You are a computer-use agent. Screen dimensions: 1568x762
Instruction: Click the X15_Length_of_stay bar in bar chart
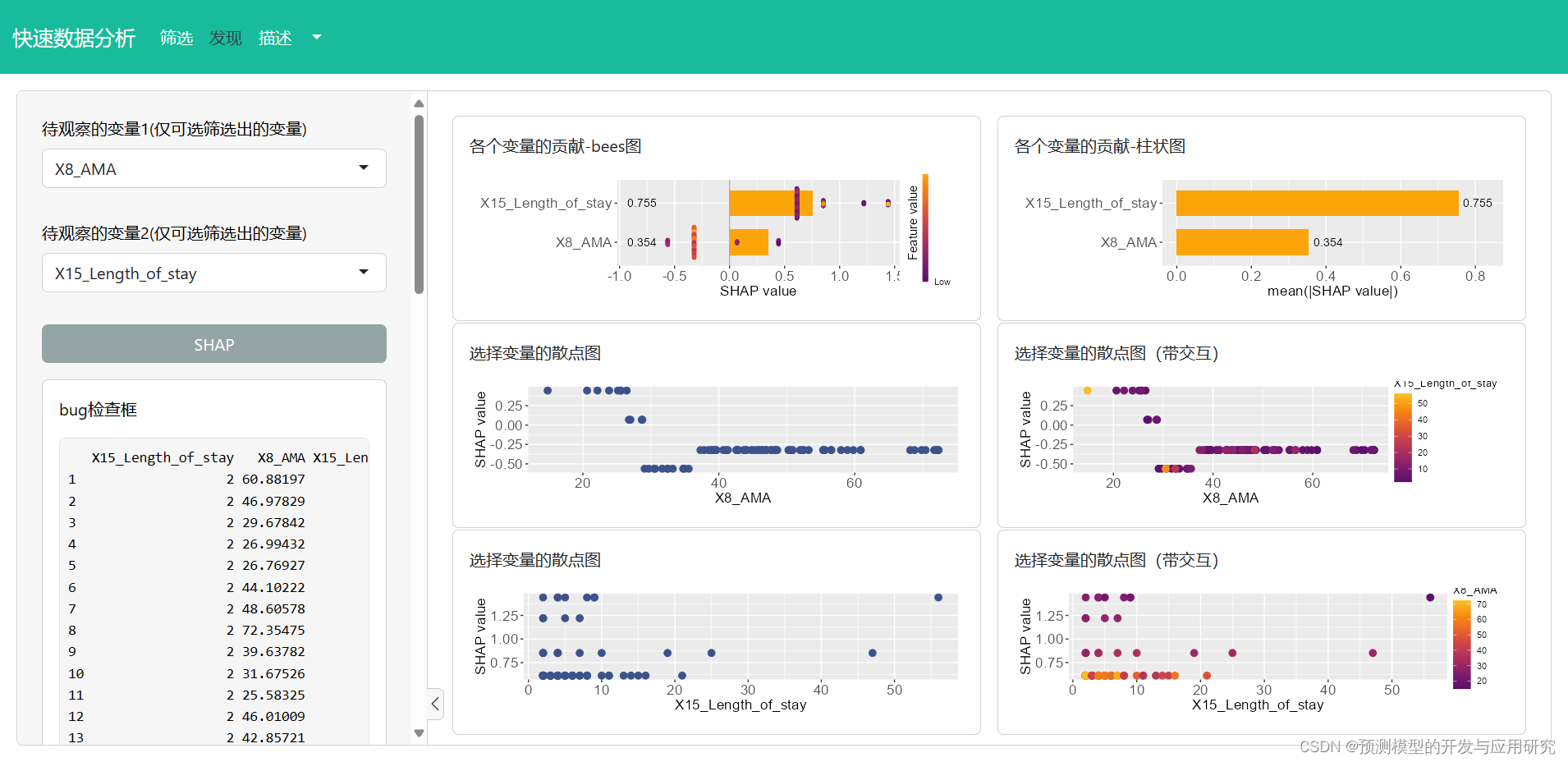pos(1317,203)
